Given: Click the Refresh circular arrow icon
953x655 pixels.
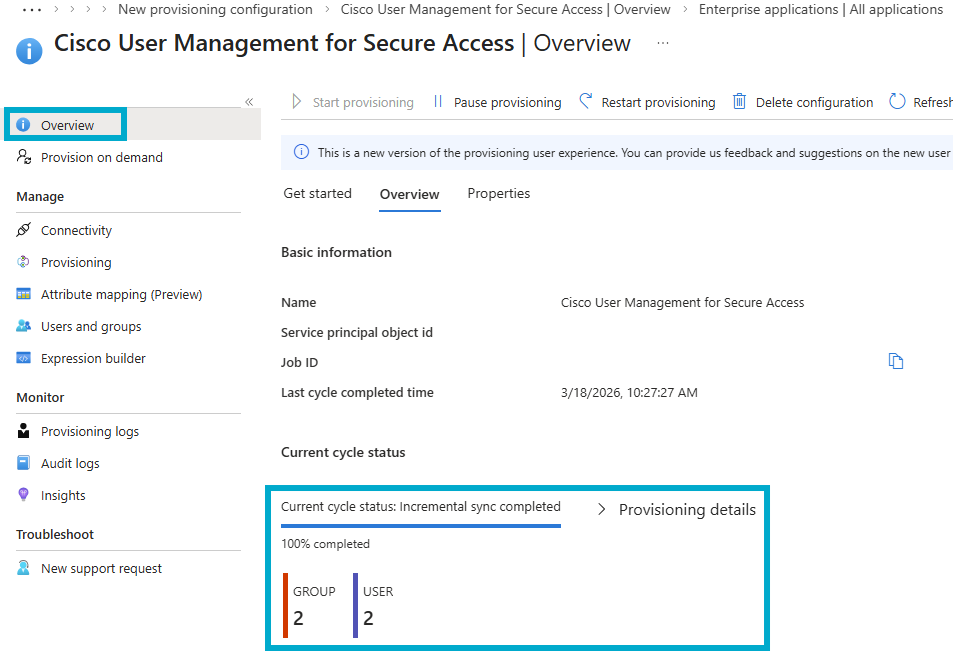Looking at the screenshot, I should click(x=897, y=101).
